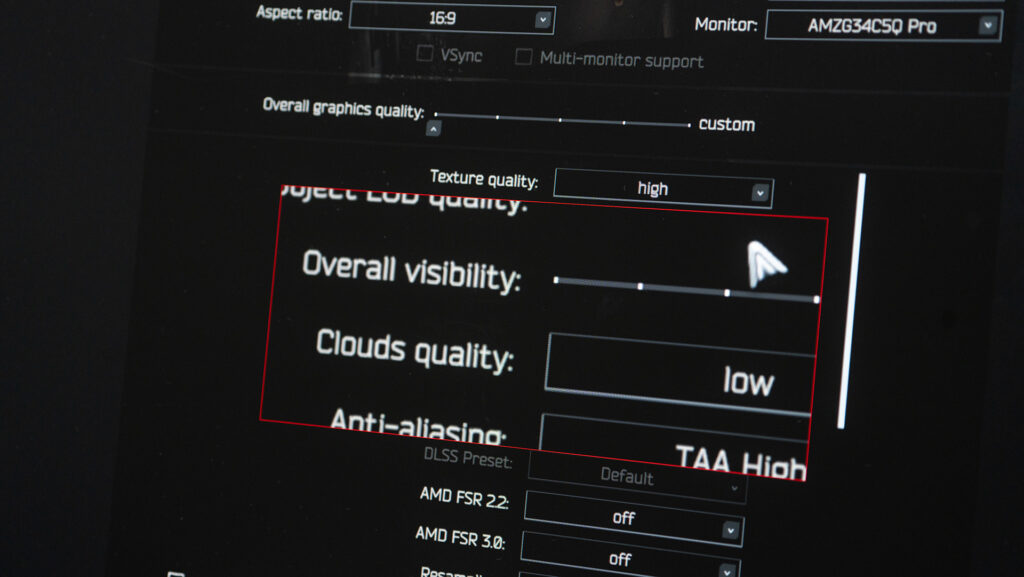
Task: Open the Monitor field showing AMZG34C5Q Pro
Action: (x=870, y=26)
